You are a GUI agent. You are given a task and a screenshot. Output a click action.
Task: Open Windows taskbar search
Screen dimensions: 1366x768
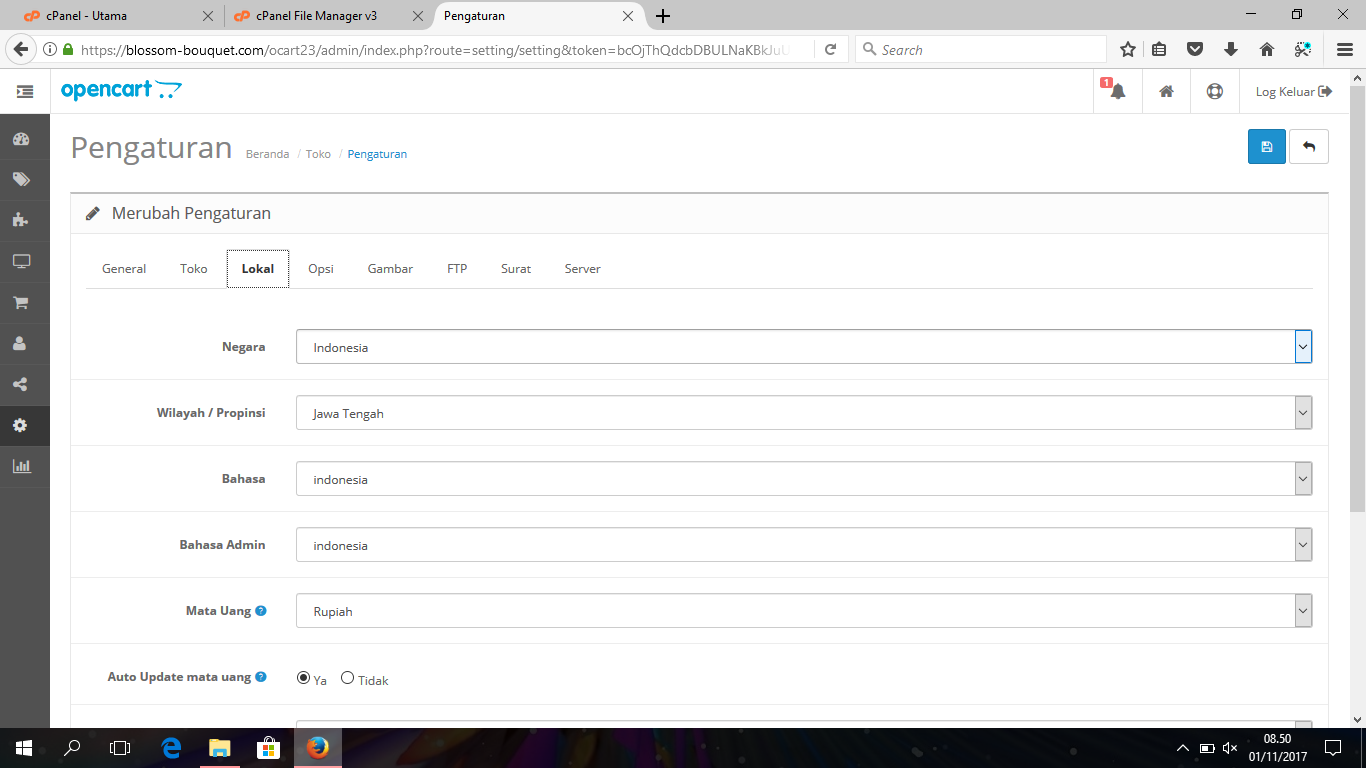tap(72, 747)
